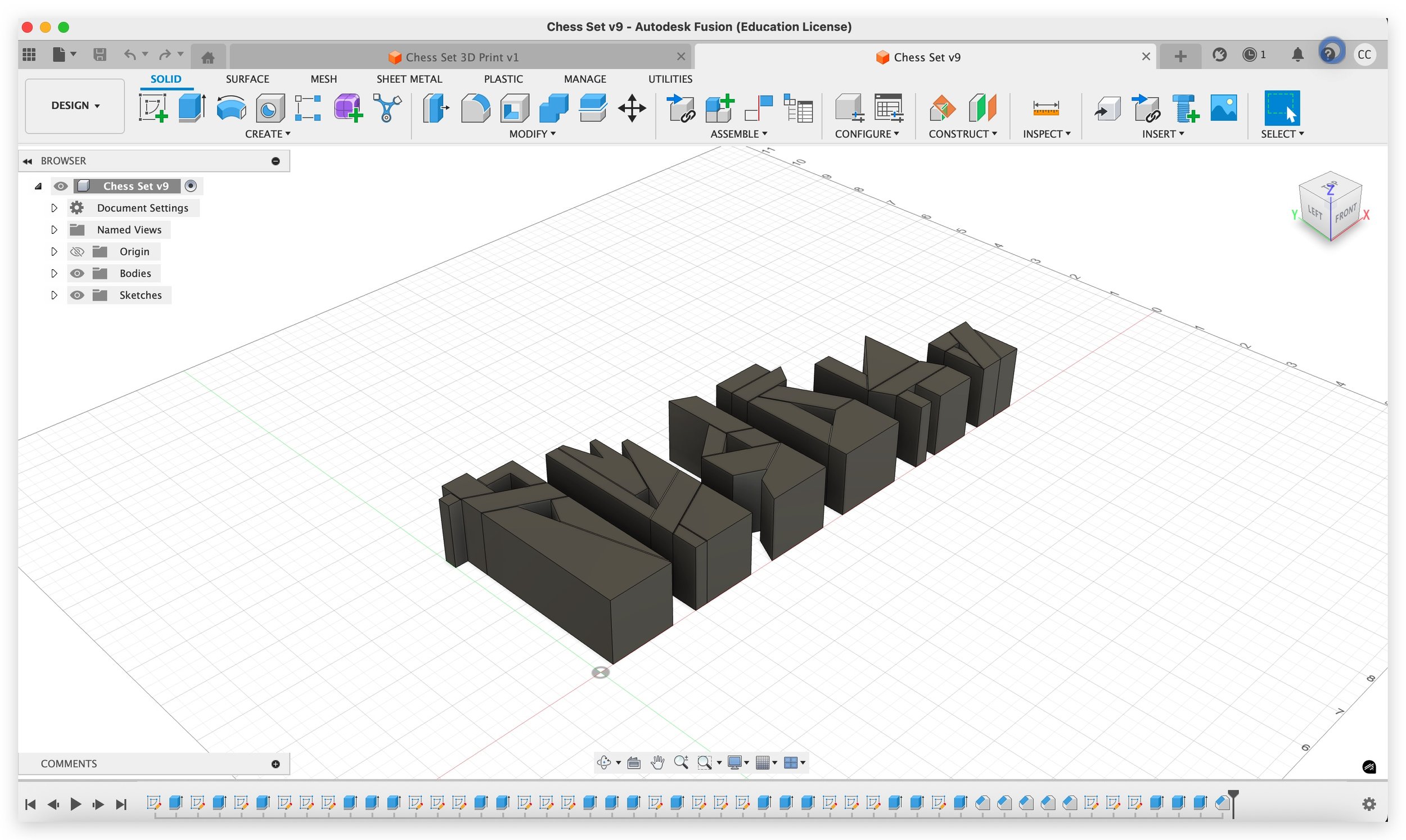Screen dimensions: 1406x840
Task: Select the Revolve tool
Action: click(x=231, y=107)
